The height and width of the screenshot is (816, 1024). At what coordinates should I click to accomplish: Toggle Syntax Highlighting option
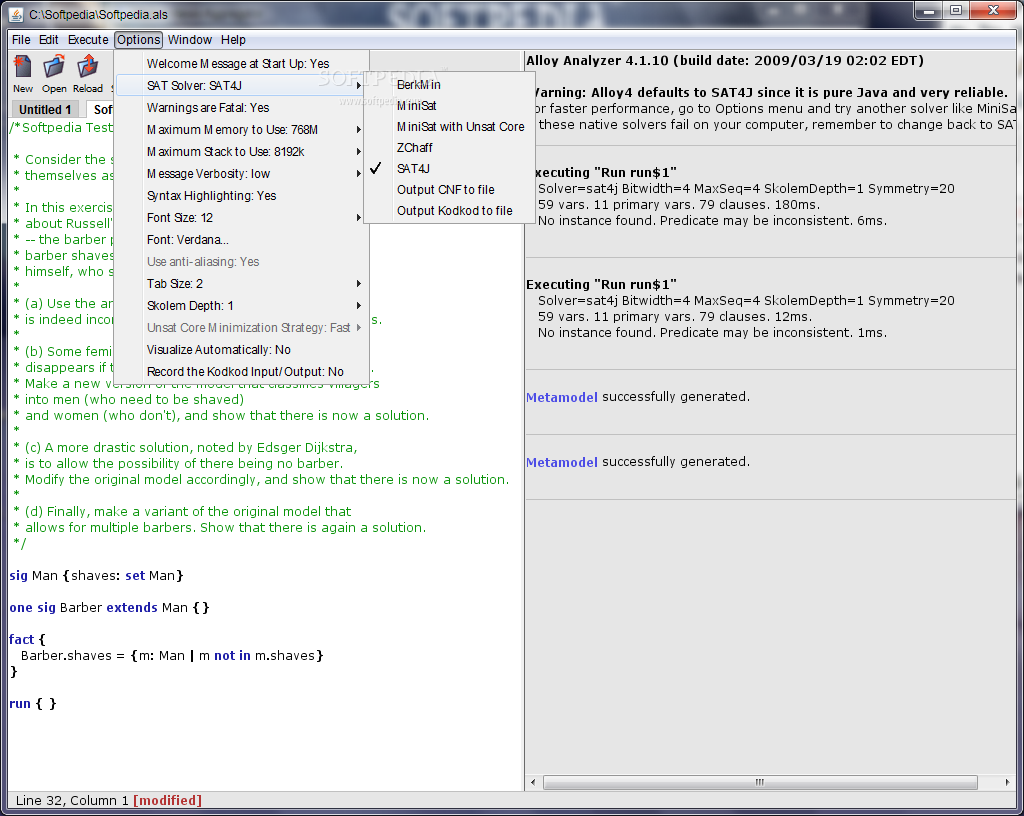(242, 196)
